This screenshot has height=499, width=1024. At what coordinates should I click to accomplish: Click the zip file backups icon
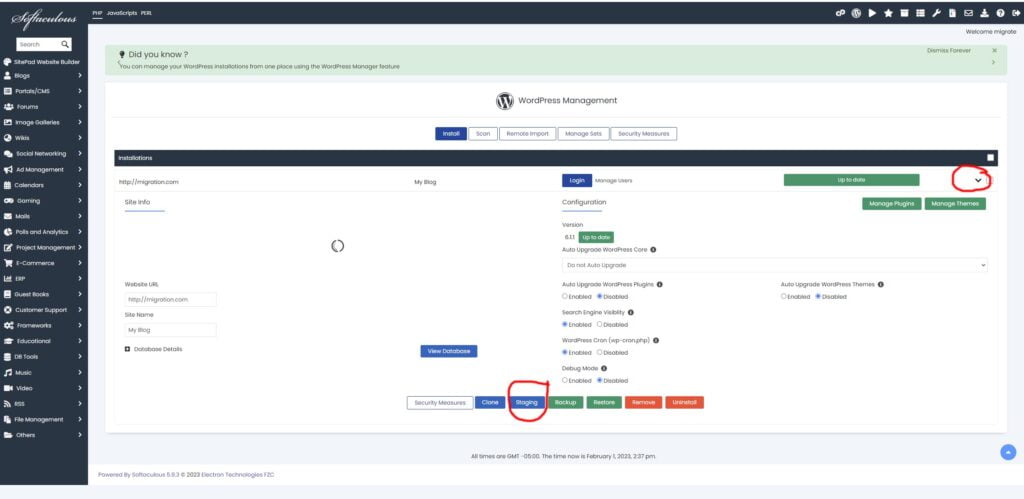click(953, 12)
